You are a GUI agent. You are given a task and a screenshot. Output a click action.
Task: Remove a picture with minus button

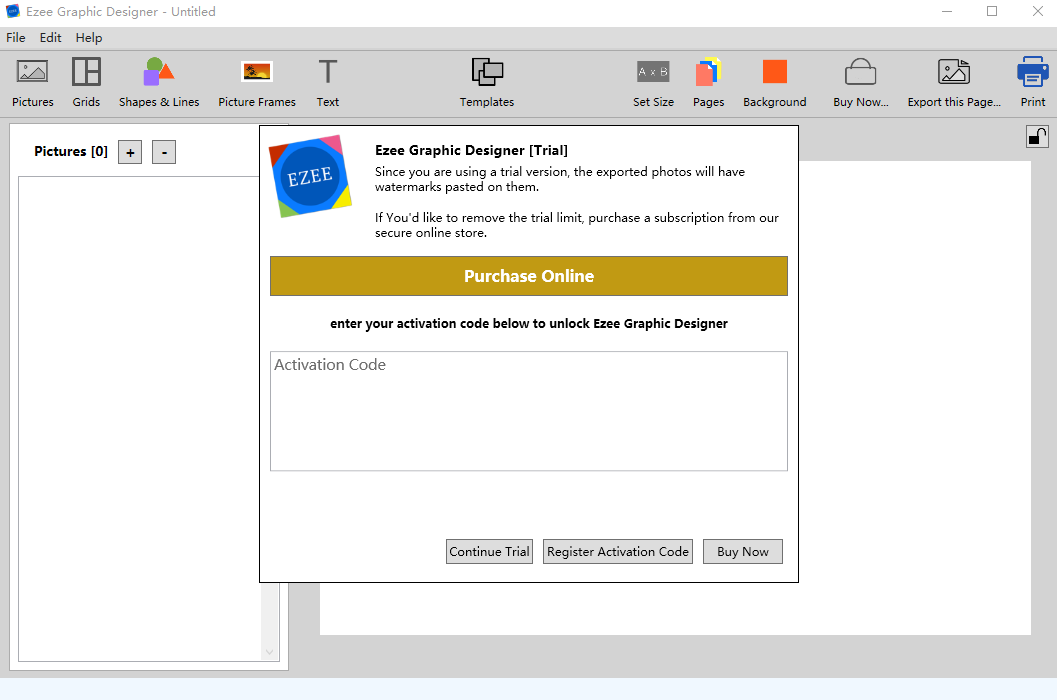coord(164,152)
